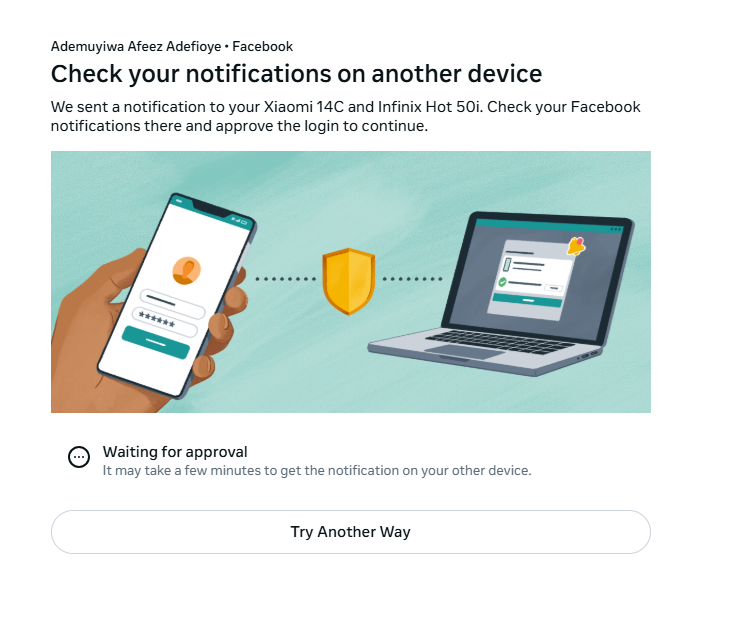Click the "Check your notifications on another device" heading
This screenshot has height=620, width=743.
coord(296,74)
